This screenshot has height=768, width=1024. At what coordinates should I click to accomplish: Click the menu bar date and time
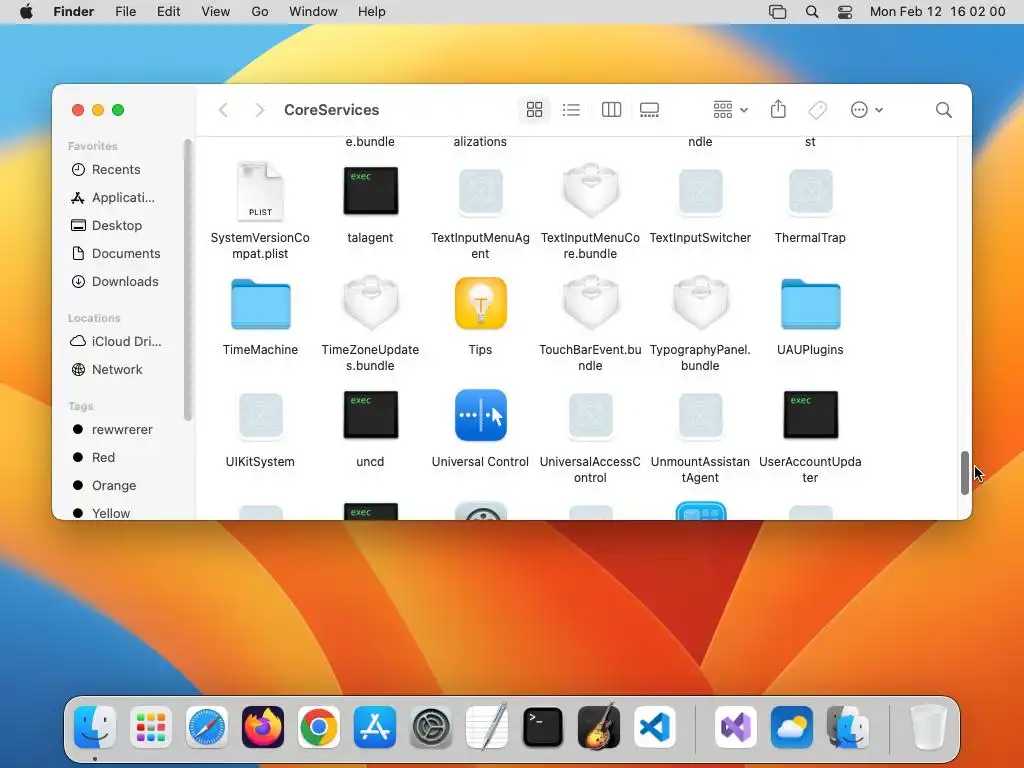pyautogui.click(x=937, y=12)
